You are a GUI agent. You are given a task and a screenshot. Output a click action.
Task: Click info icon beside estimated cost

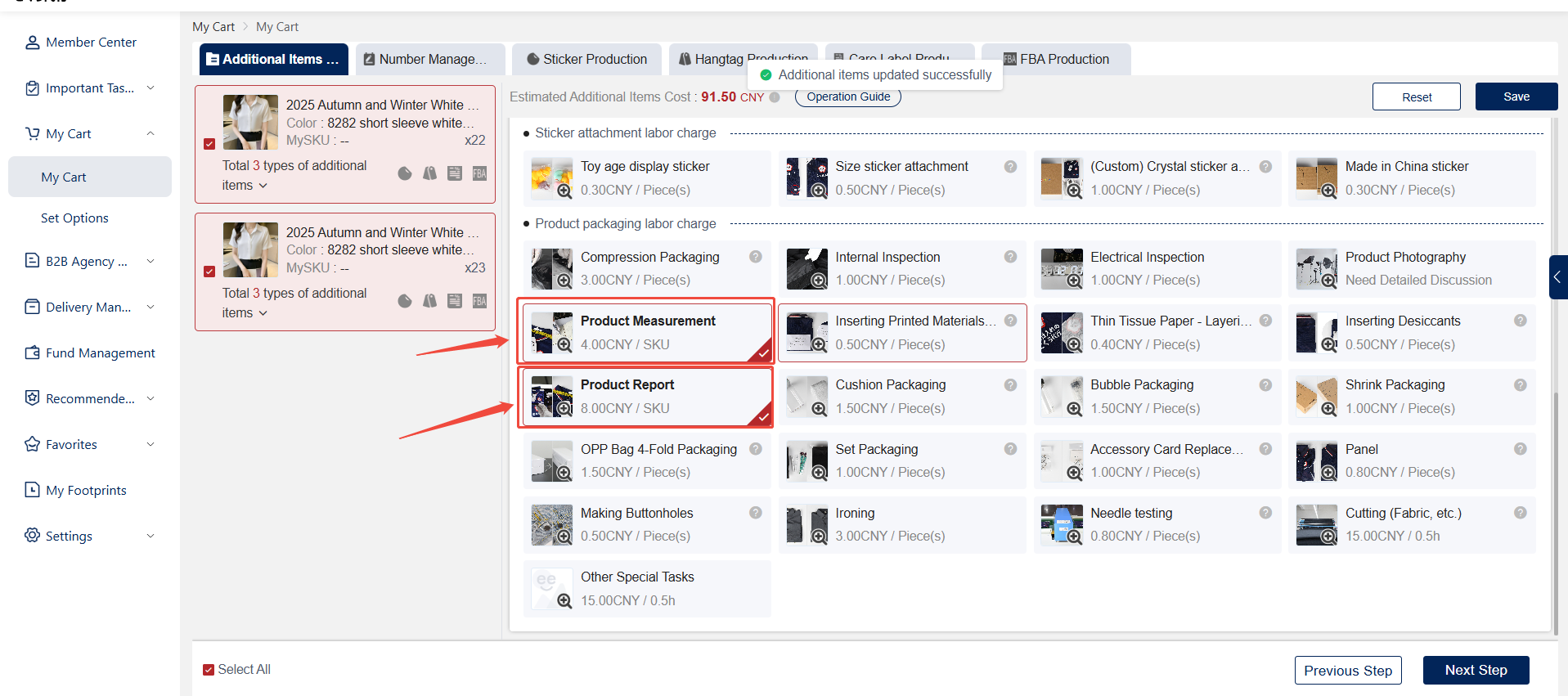(x=775, y=97)
